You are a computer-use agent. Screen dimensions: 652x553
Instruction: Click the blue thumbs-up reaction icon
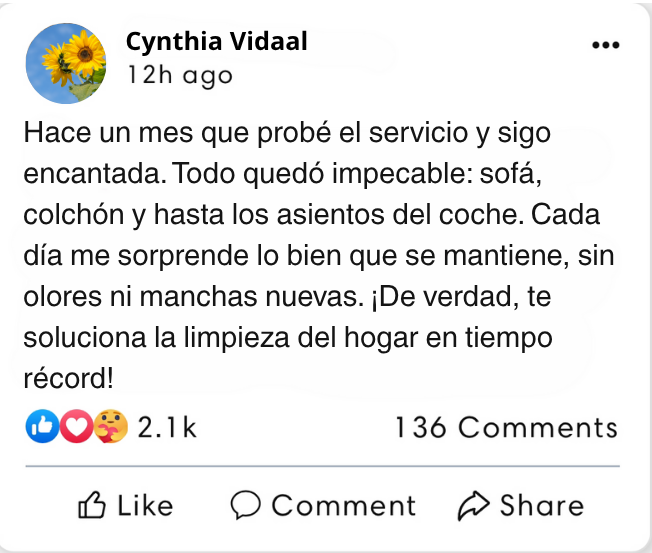pos(42,428)
